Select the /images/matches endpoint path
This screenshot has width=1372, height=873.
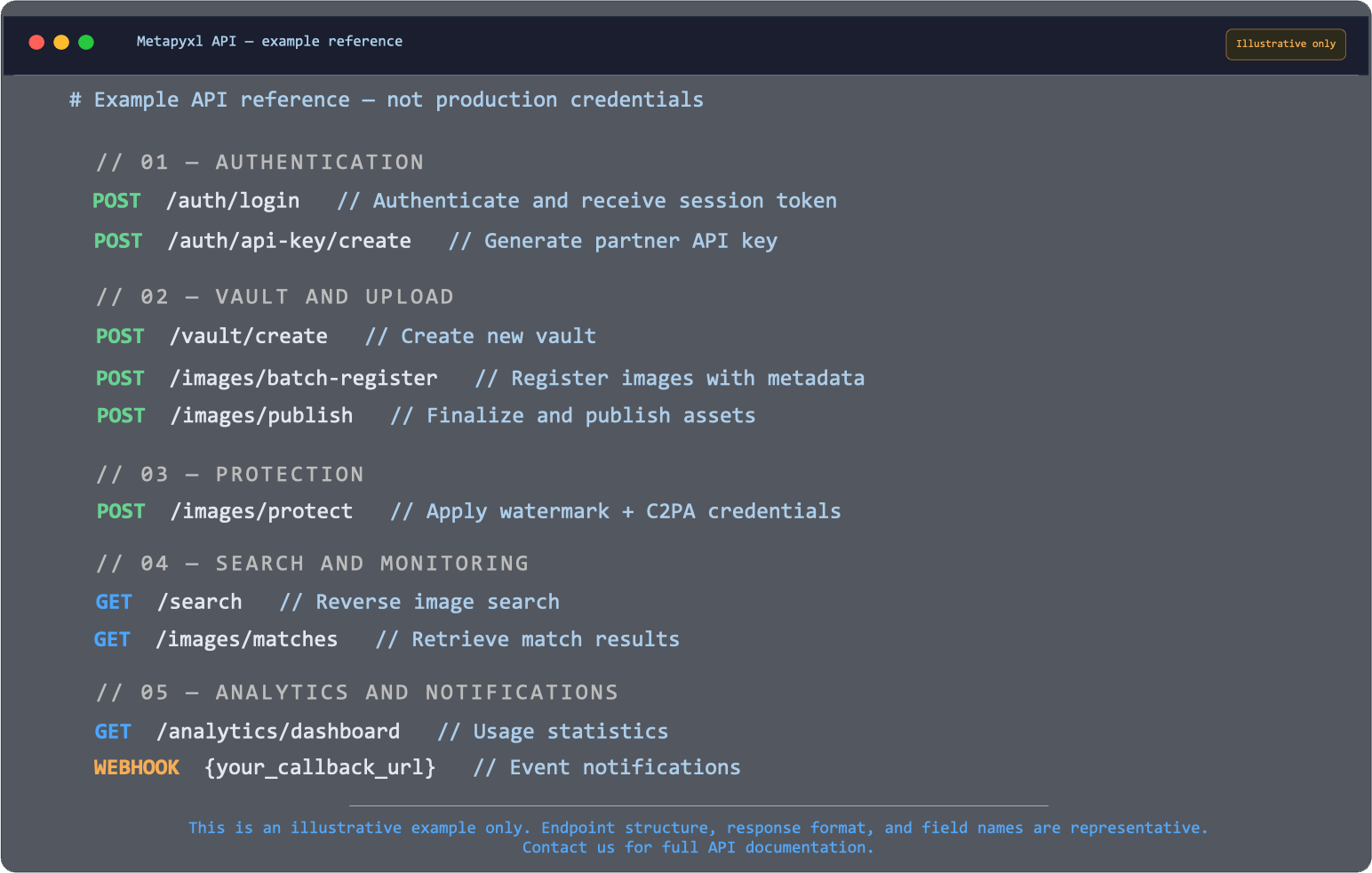247,639
